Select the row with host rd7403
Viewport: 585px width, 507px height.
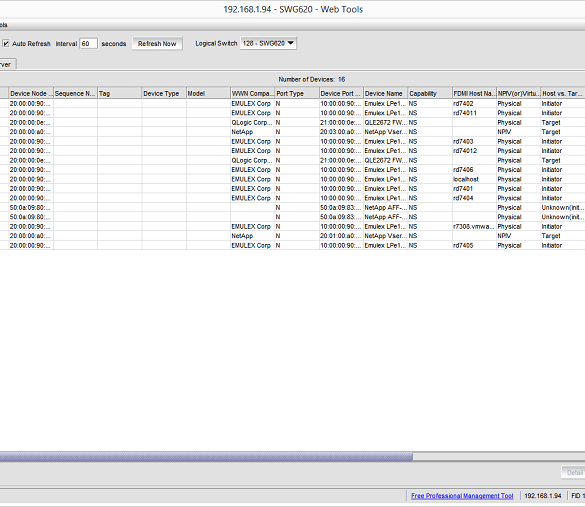click(x=292, y=141)
